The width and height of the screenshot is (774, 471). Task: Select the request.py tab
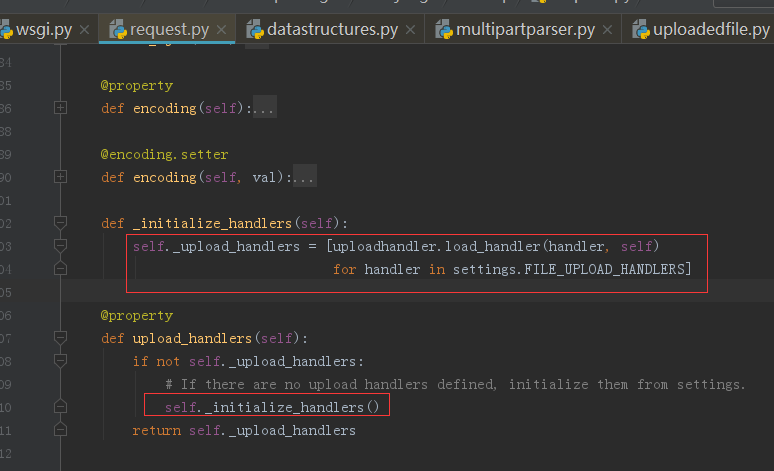click(169, 30)
